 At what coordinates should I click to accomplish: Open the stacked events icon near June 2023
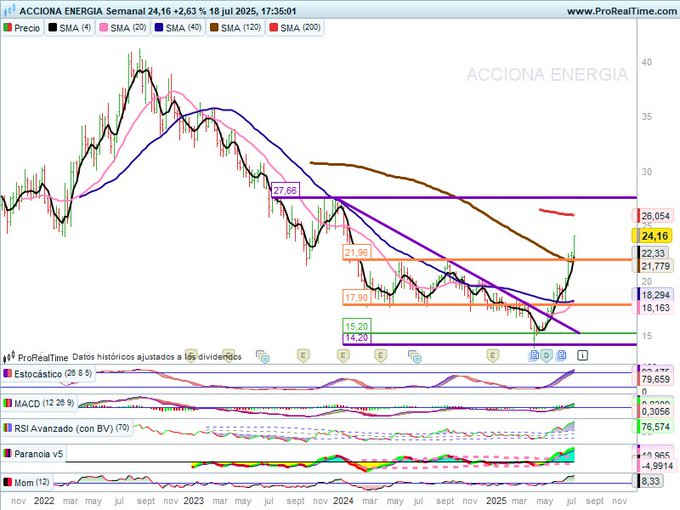point(263,356)
